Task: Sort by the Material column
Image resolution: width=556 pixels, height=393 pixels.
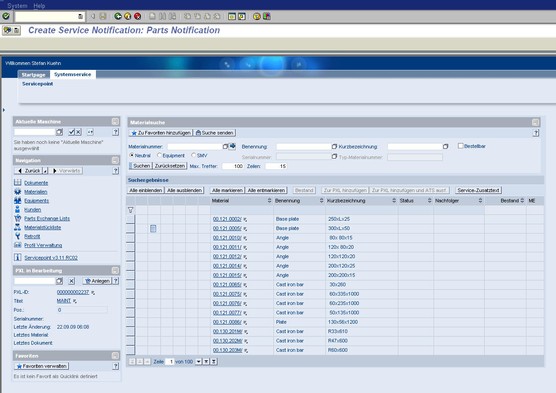Action: 269,201
